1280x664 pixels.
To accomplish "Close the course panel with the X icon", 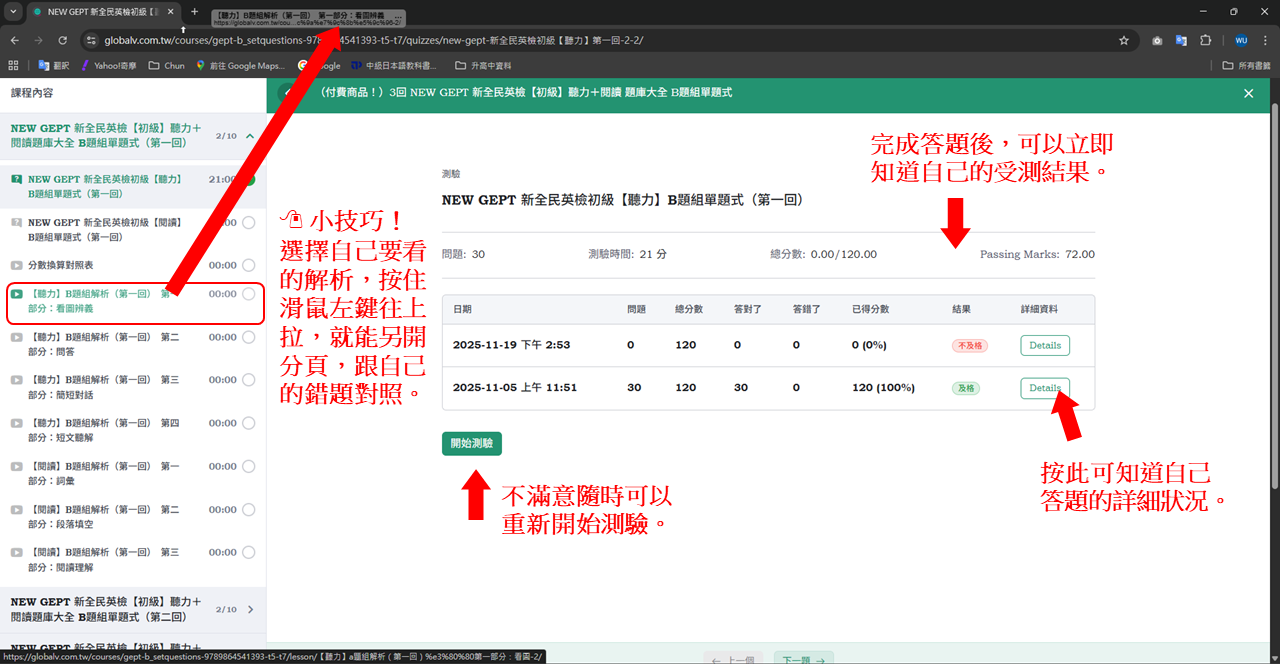I will point(1248,93).
